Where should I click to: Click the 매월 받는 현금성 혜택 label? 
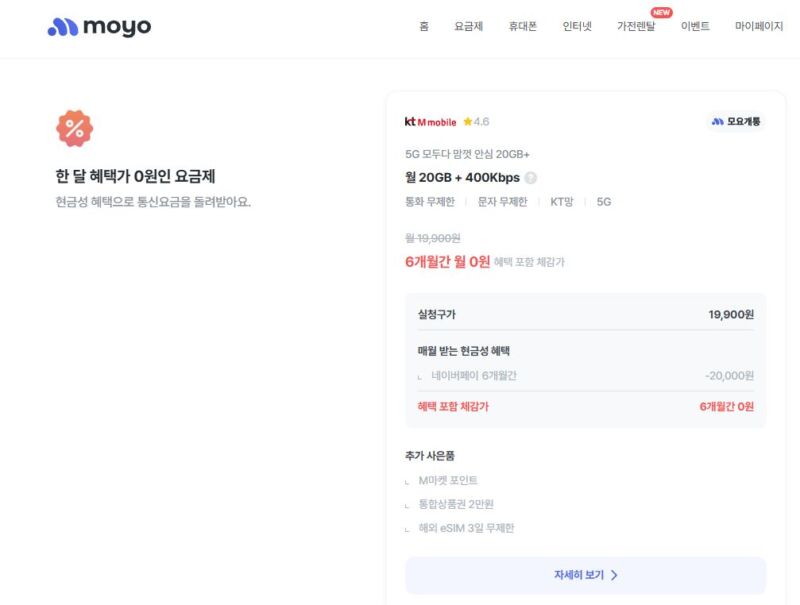pos(463,351)
